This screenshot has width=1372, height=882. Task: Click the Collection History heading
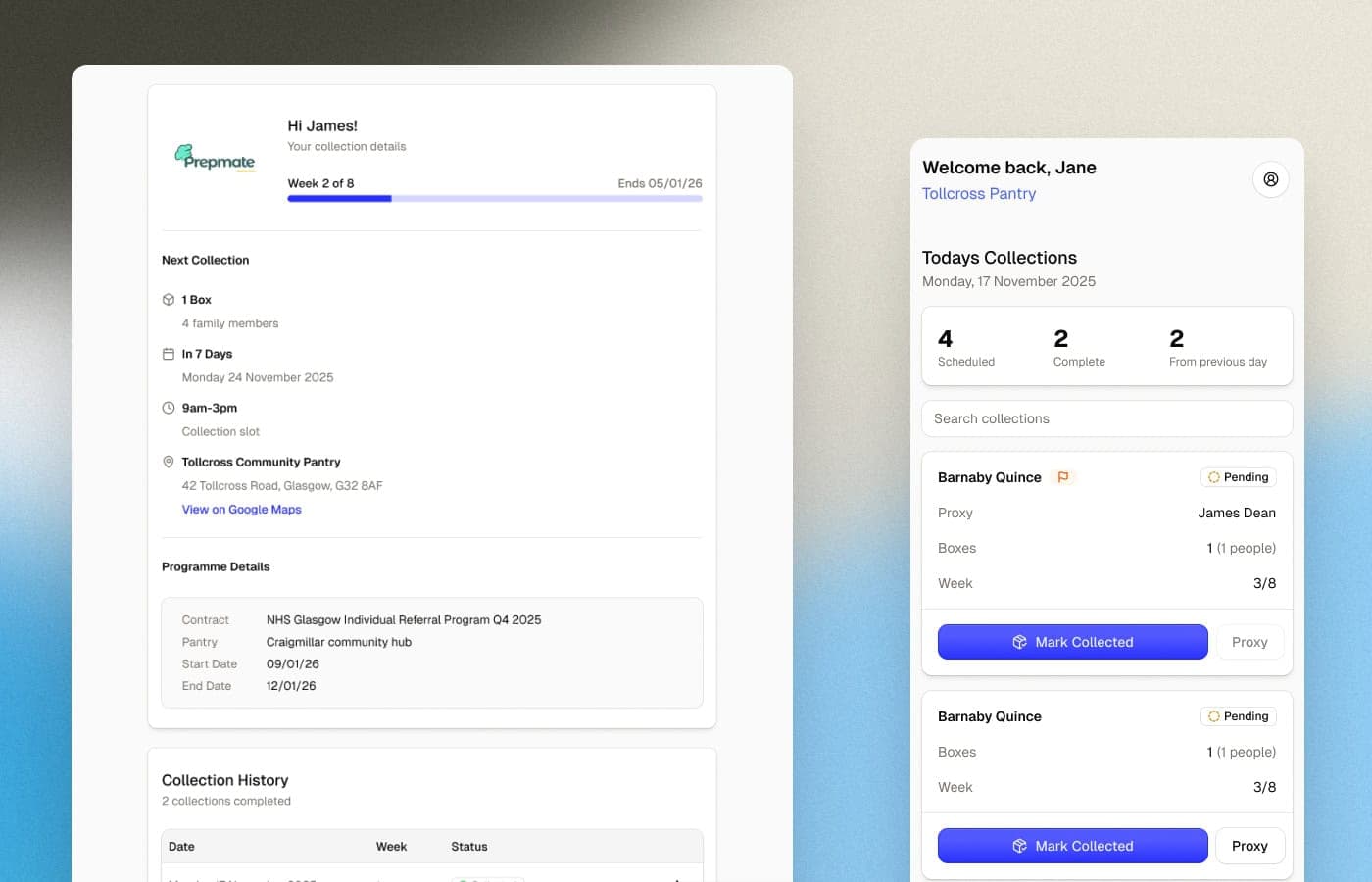(x=225, y=780)
